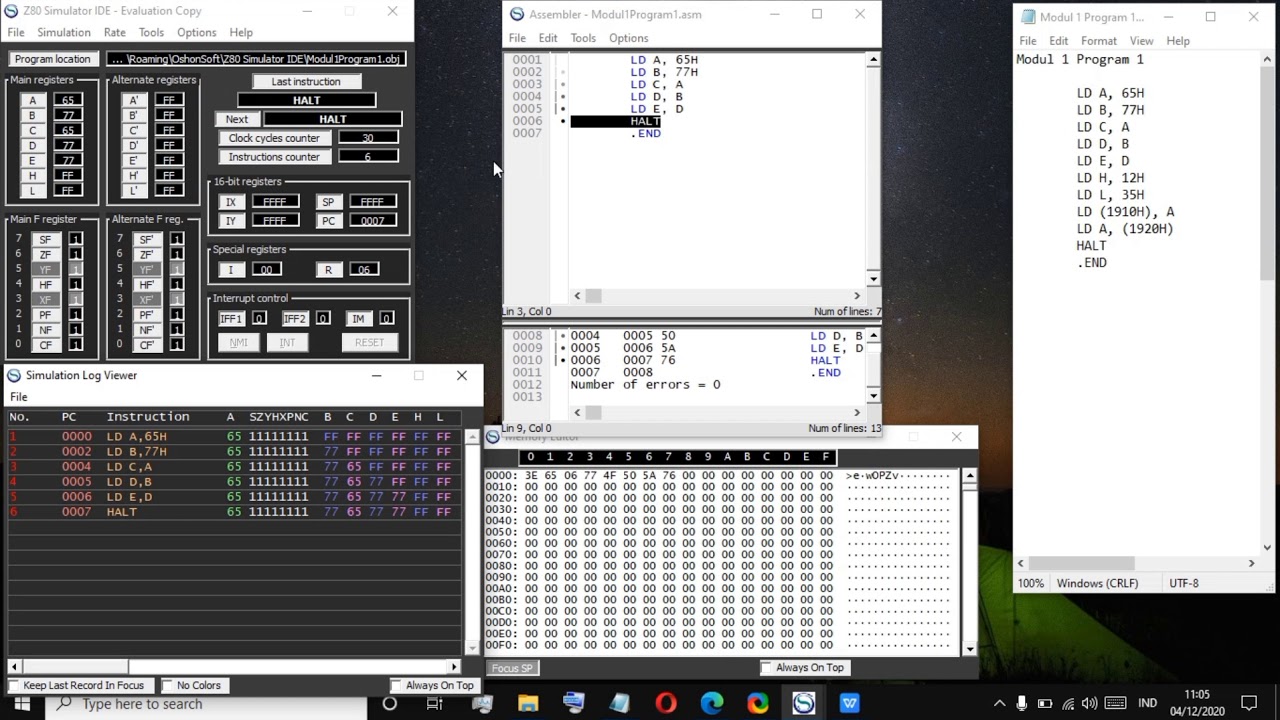
Task: Open the Rate menu in Z80 Simulator
Action: coord(114,33)
